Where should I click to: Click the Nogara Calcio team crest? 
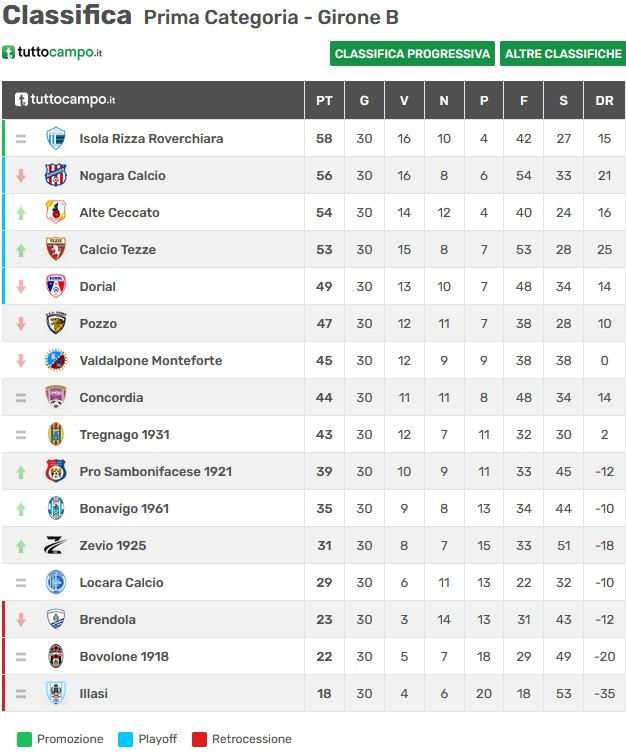[56, 176]
